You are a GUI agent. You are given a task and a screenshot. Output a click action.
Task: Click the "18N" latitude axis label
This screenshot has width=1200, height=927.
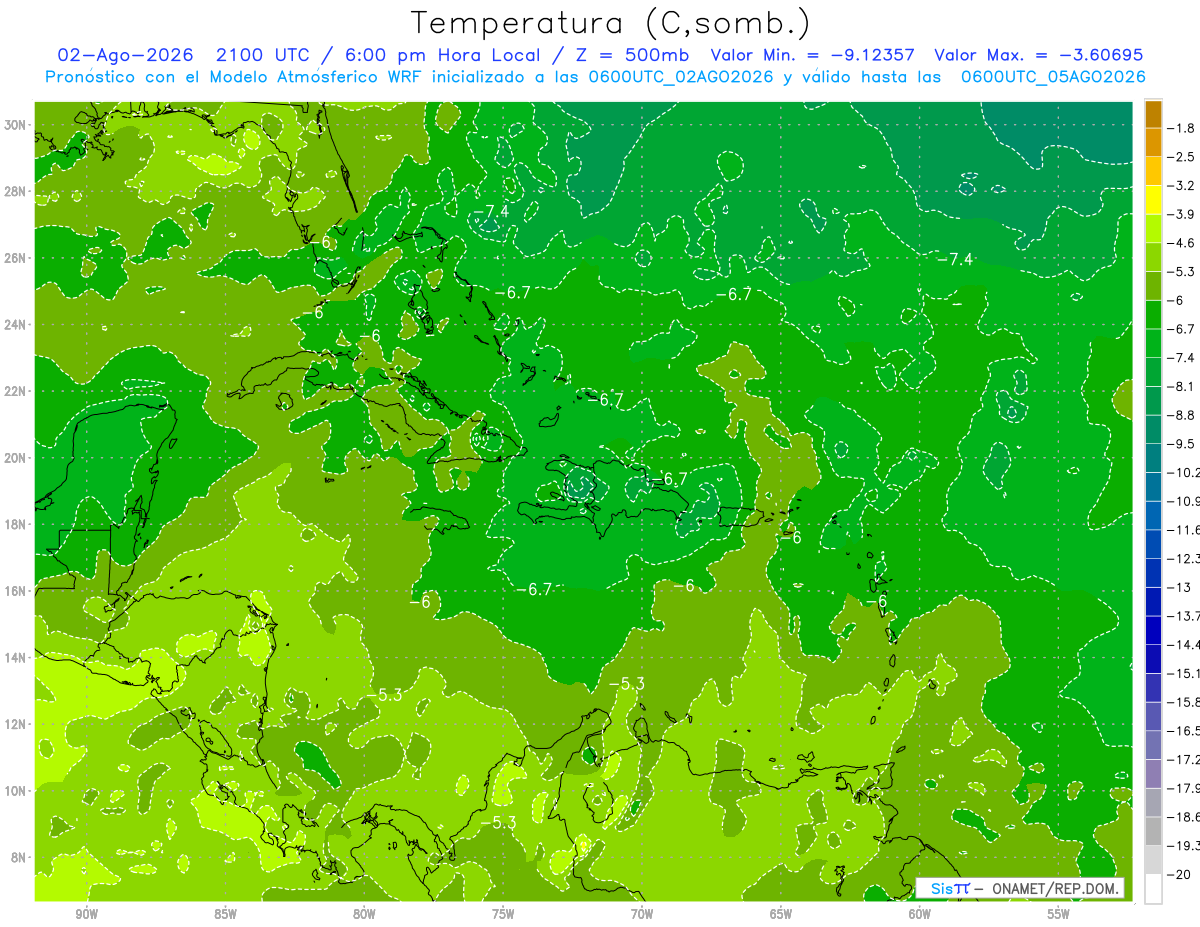tap(15, 524)
